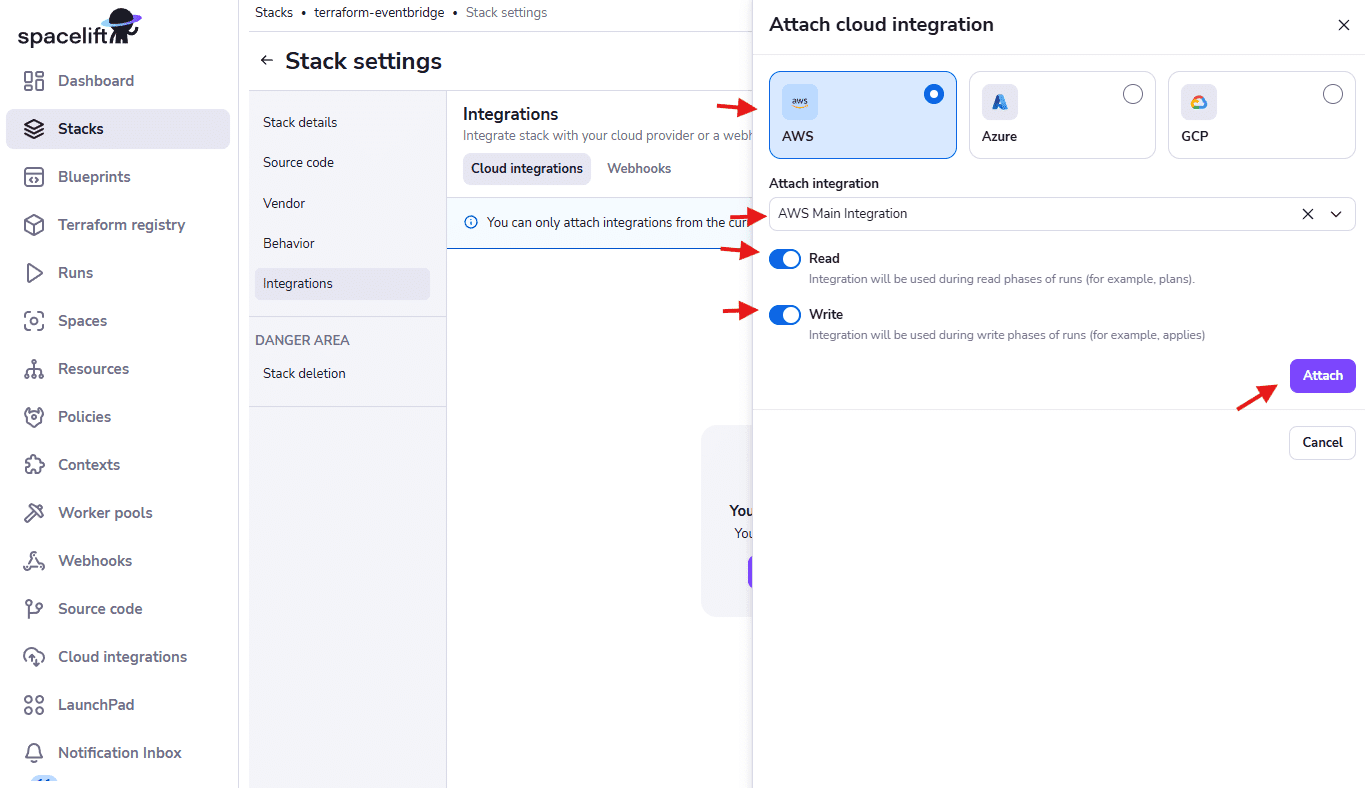Expand the Attach integration dropdown chevron
The width and height of the screenshot is (1365, 788).
coord(1336,214)
